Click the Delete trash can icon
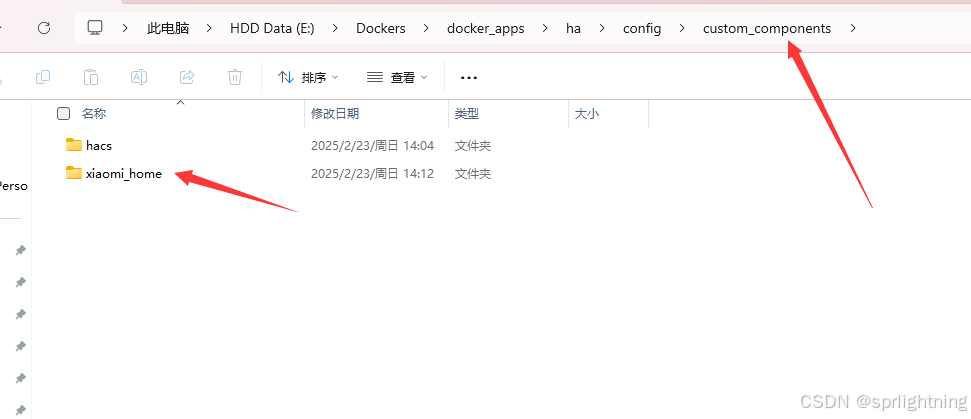The image size is (971, 419). tap(235, 77)
